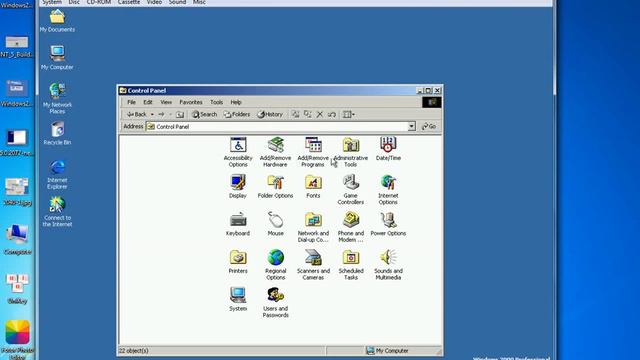This screenshot has height=360, width=640.
Task: Select My Network Places desktop icon
Action: coord(57,98)
